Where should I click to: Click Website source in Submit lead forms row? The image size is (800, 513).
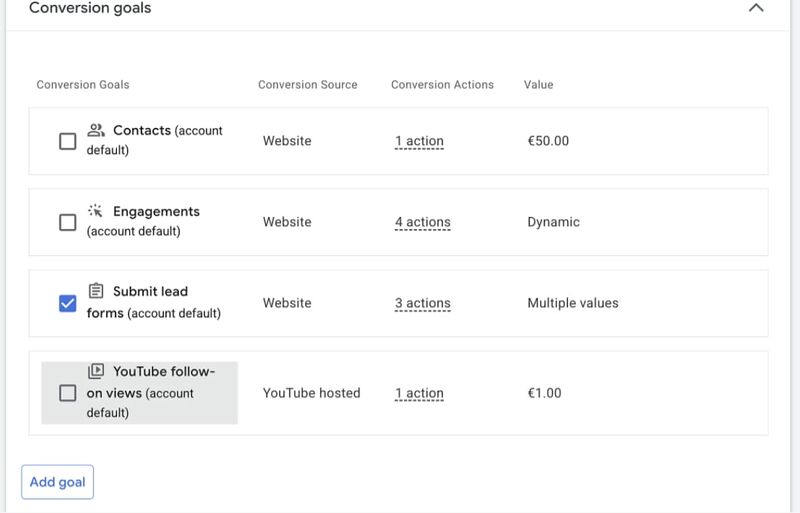tap(287, 303)
